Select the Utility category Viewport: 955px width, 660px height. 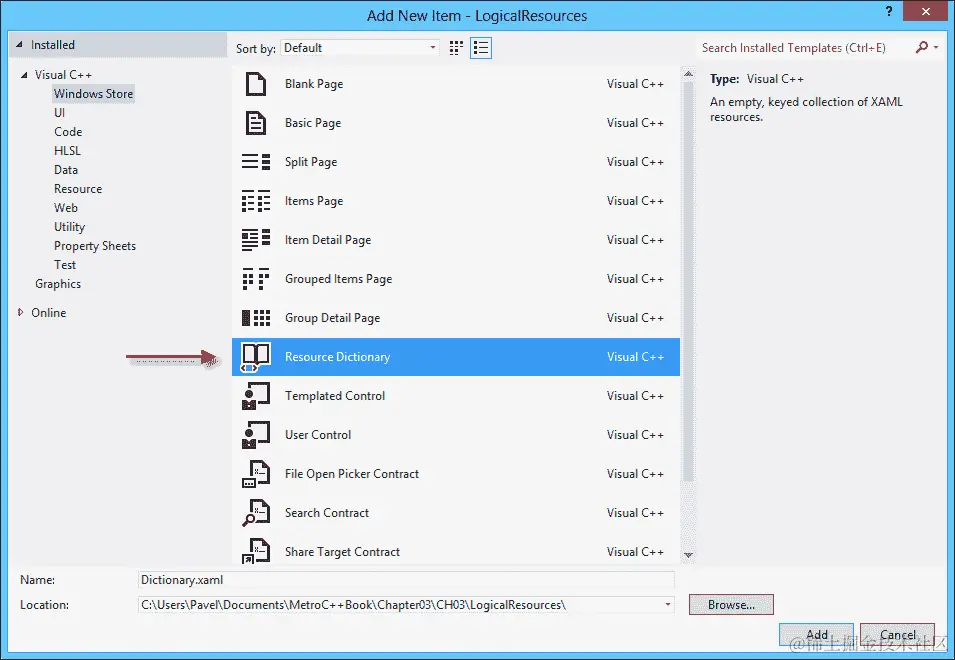(x=69, y=226)
